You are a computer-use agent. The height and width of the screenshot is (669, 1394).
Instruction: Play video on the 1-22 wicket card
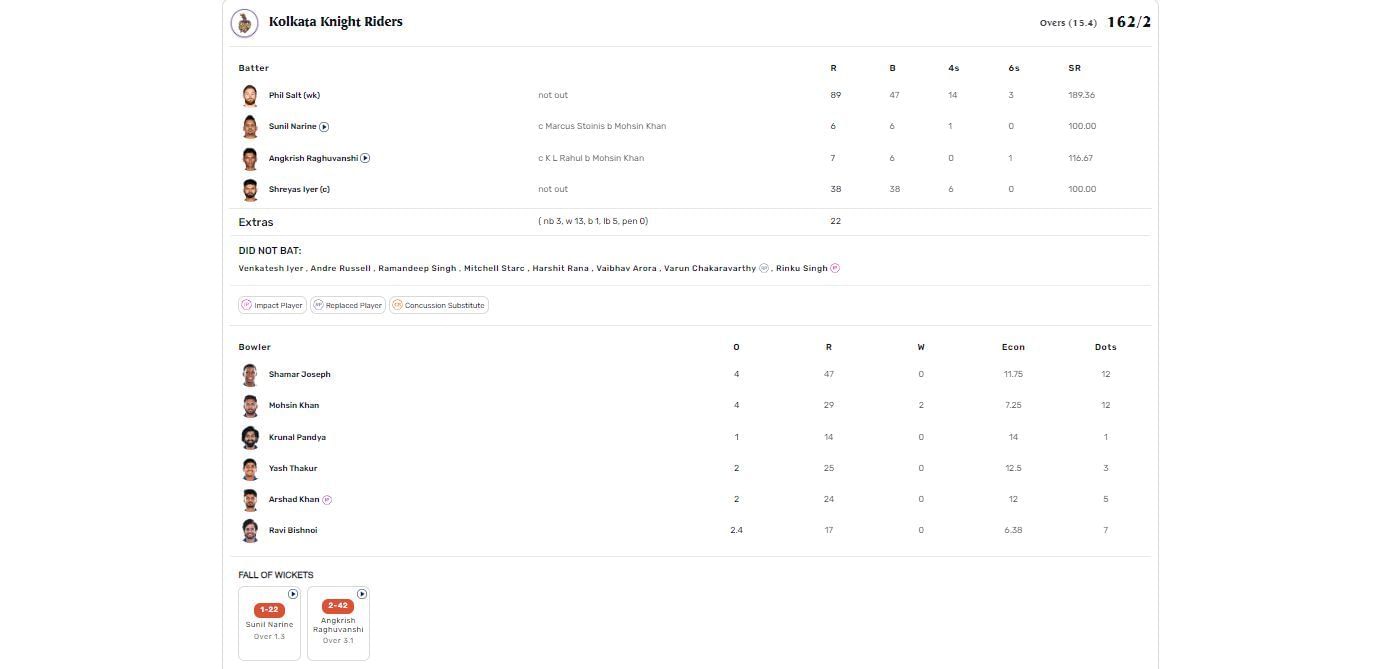click(x=293, y=594)
